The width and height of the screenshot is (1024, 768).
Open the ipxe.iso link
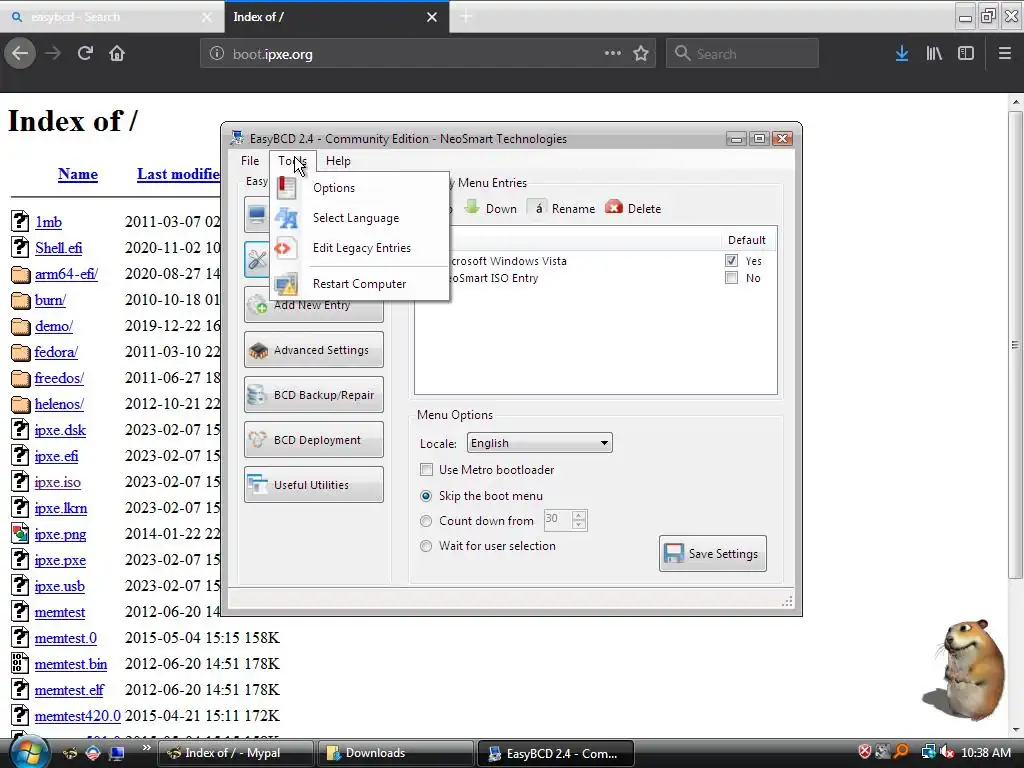[57, 483]
